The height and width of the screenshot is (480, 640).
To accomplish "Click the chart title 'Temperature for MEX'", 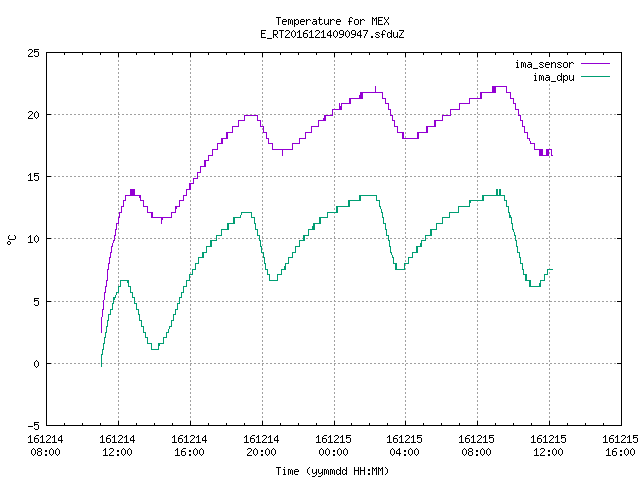I will pos(332,21).
